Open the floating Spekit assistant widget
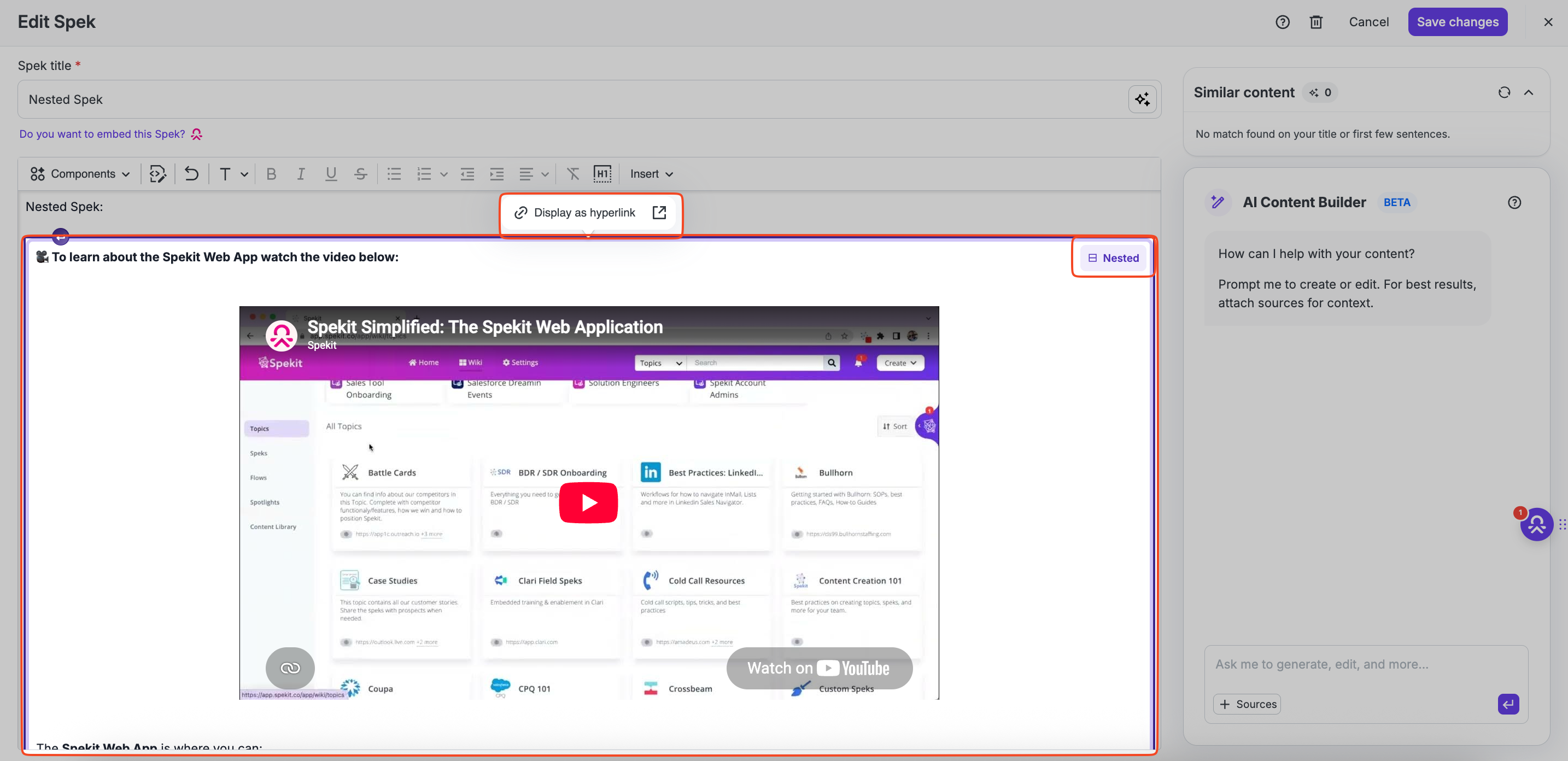 click(x=1536, y=524)
